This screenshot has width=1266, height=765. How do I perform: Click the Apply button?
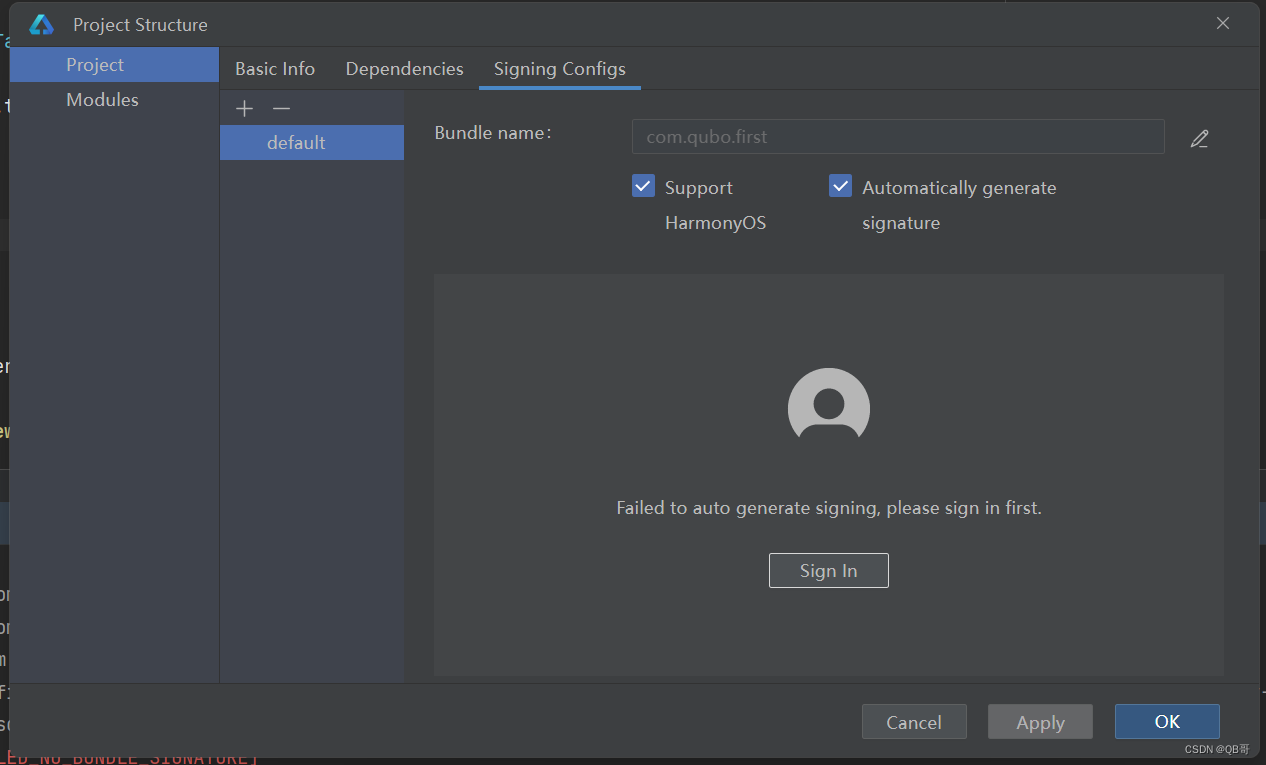[x=1040, y=721]
